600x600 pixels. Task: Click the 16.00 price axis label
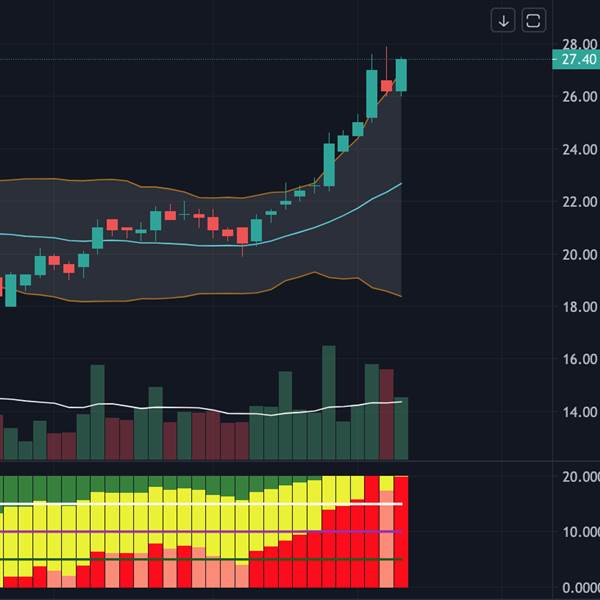(x=580, y=359)
